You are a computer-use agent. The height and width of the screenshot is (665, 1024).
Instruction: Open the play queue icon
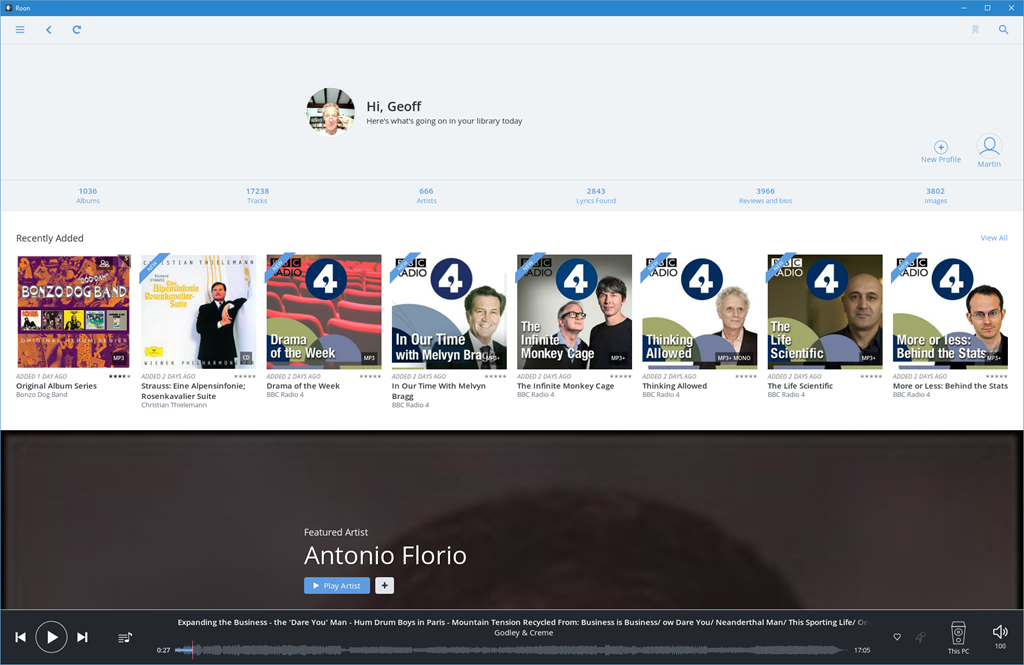pos(125,637)
